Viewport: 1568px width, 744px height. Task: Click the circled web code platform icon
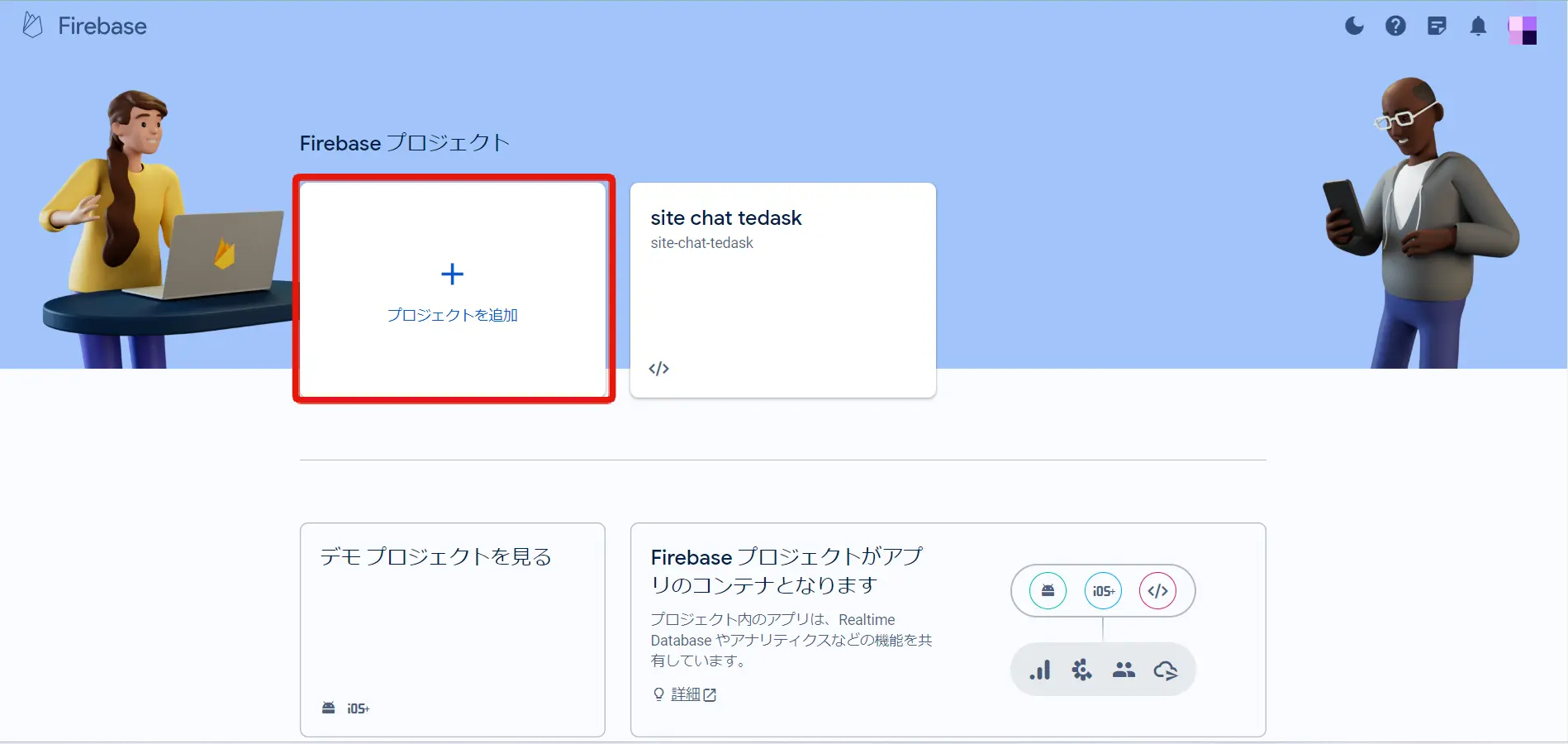1157,590
